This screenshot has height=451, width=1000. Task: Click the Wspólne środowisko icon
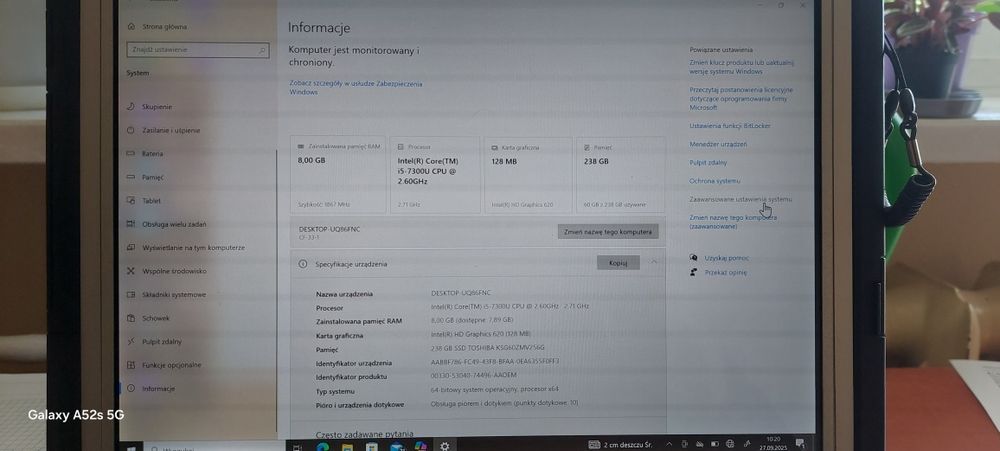coord(131,271)
